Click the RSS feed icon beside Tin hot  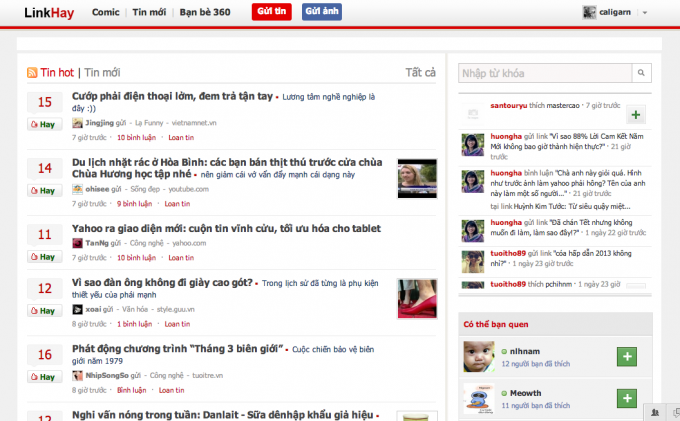[x=32, y=72]
